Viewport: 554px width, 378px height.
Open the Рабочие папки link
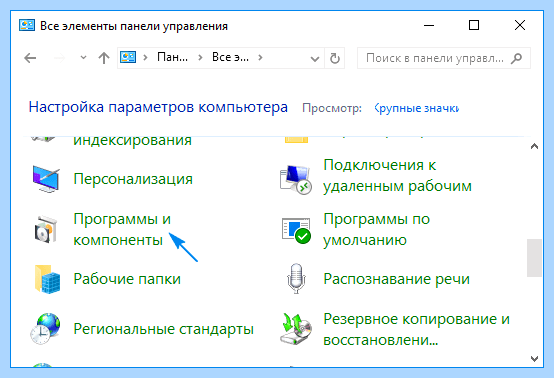point(127,279)
